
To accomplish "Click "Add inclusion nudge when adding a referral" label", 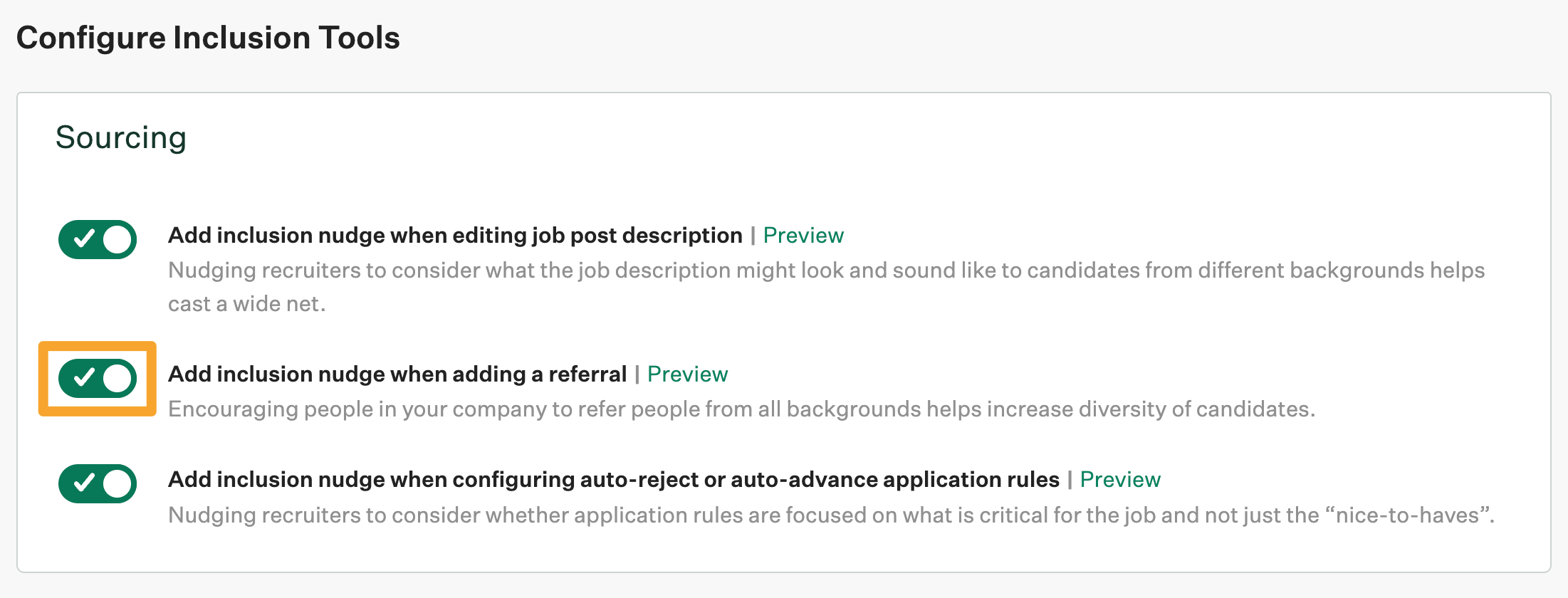I will [397, 374].
